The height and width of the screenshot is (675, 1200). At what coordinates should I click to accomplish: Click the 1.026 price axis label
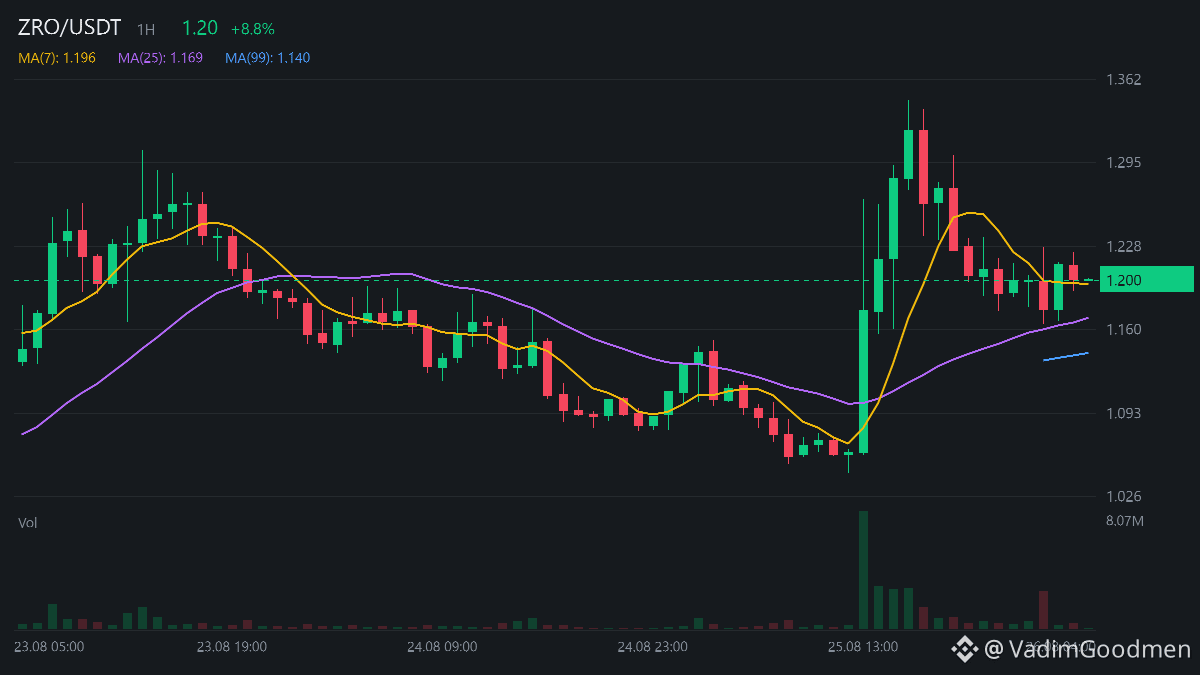pos(1124,496)
